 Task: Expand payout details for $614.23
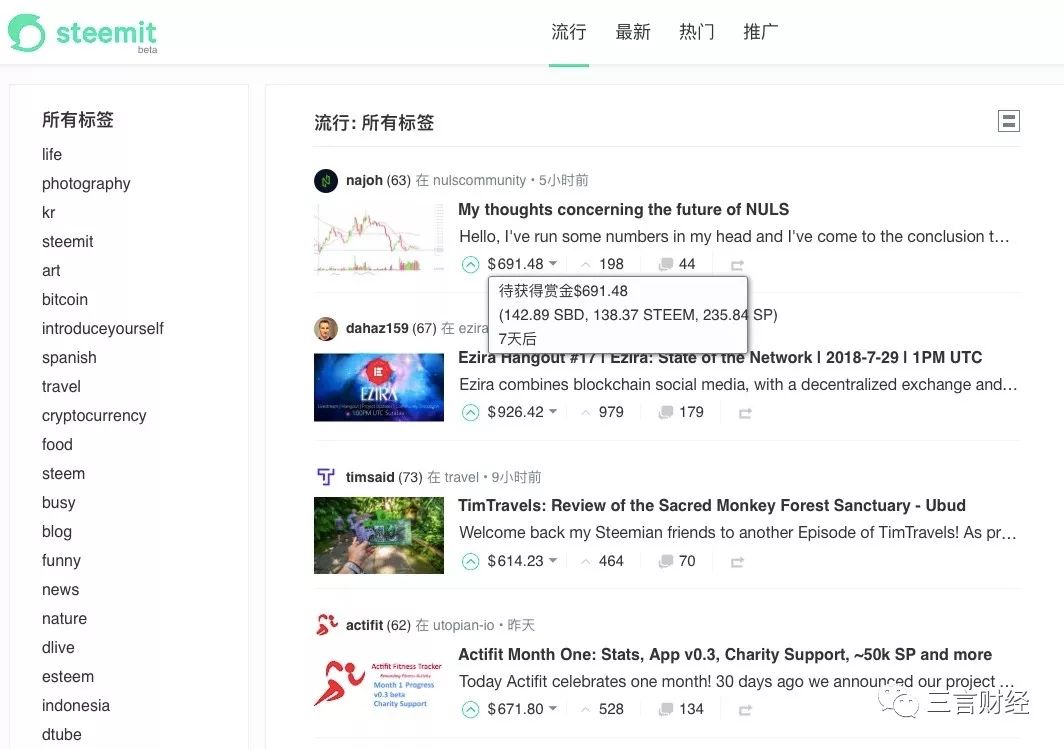[x=522, y=561]
